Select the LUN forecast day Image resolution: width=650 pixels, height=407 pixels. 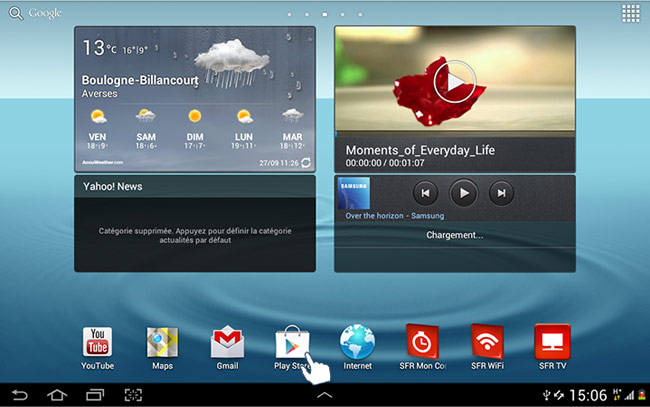click(x=244, y=128)
